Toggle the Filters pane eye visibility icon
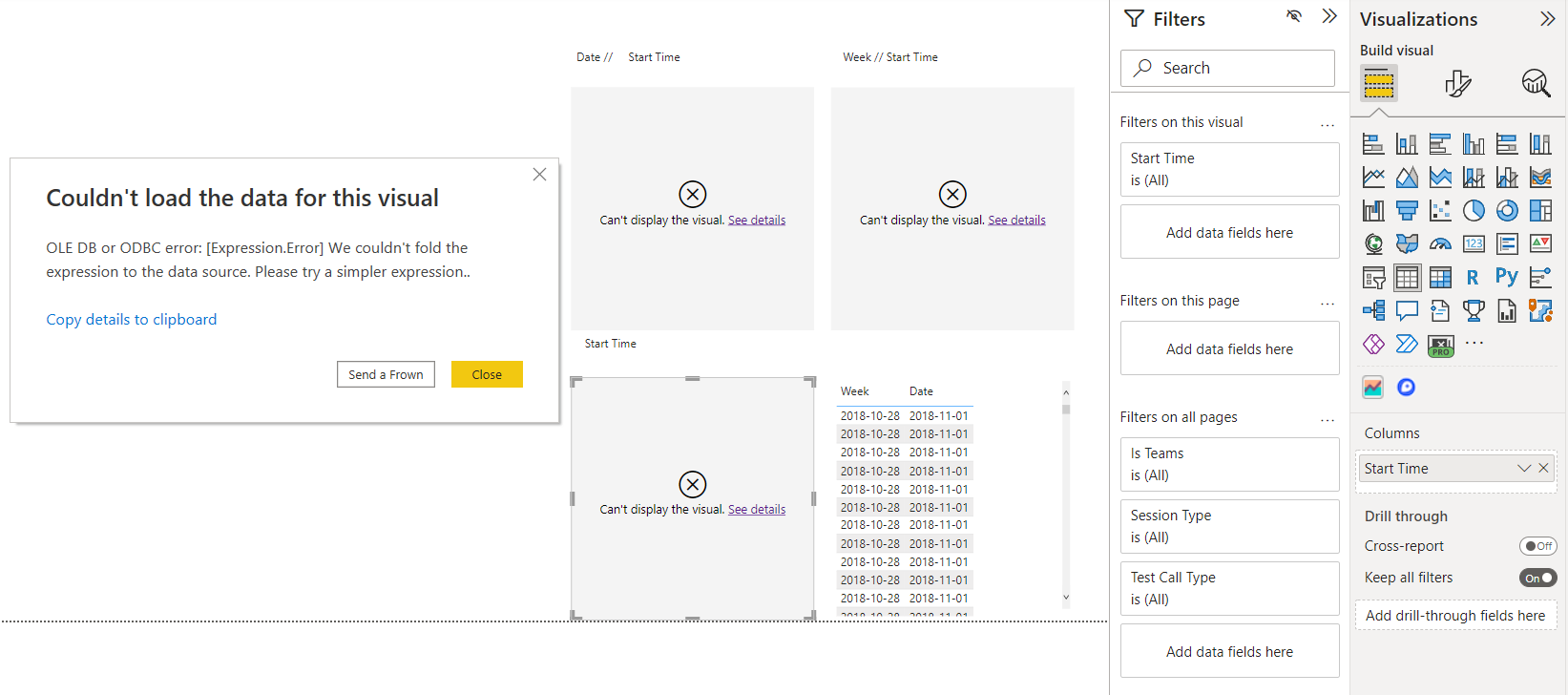1568x695 pixels. [x=1294, y=16]
